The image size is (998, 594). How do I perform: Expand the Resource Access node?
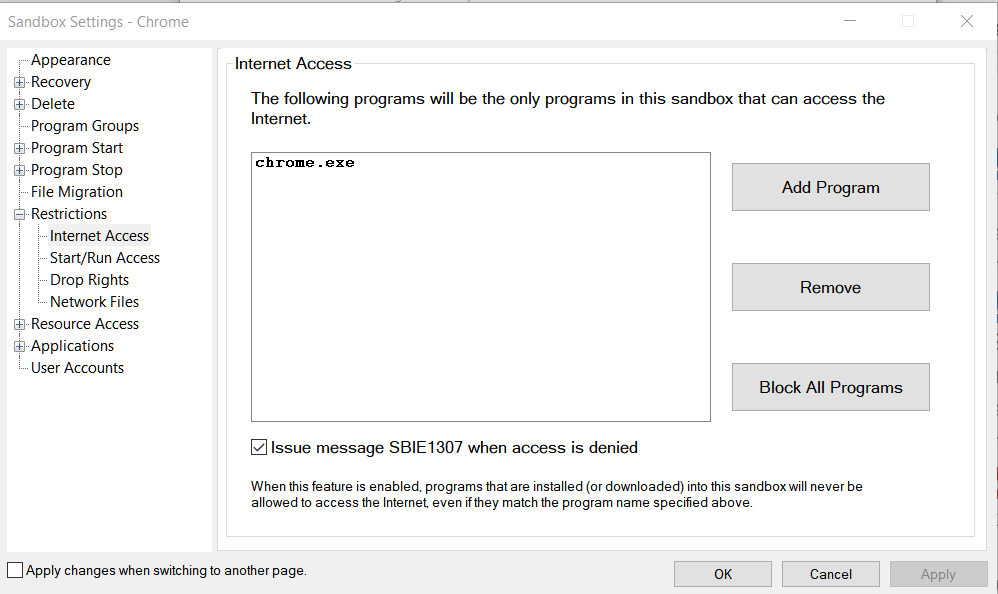point(20,324)
